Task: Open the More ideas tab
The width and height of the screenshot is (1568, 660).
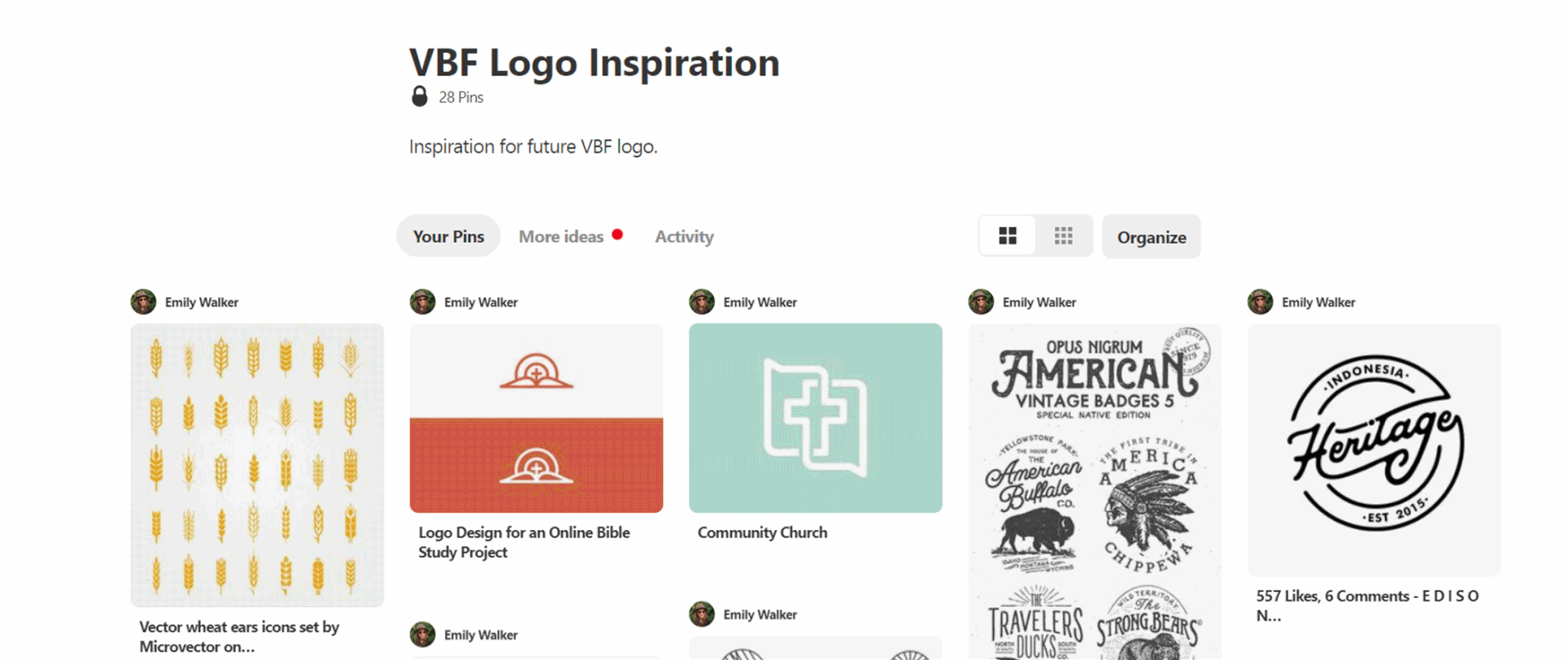Action: [562, 237]
